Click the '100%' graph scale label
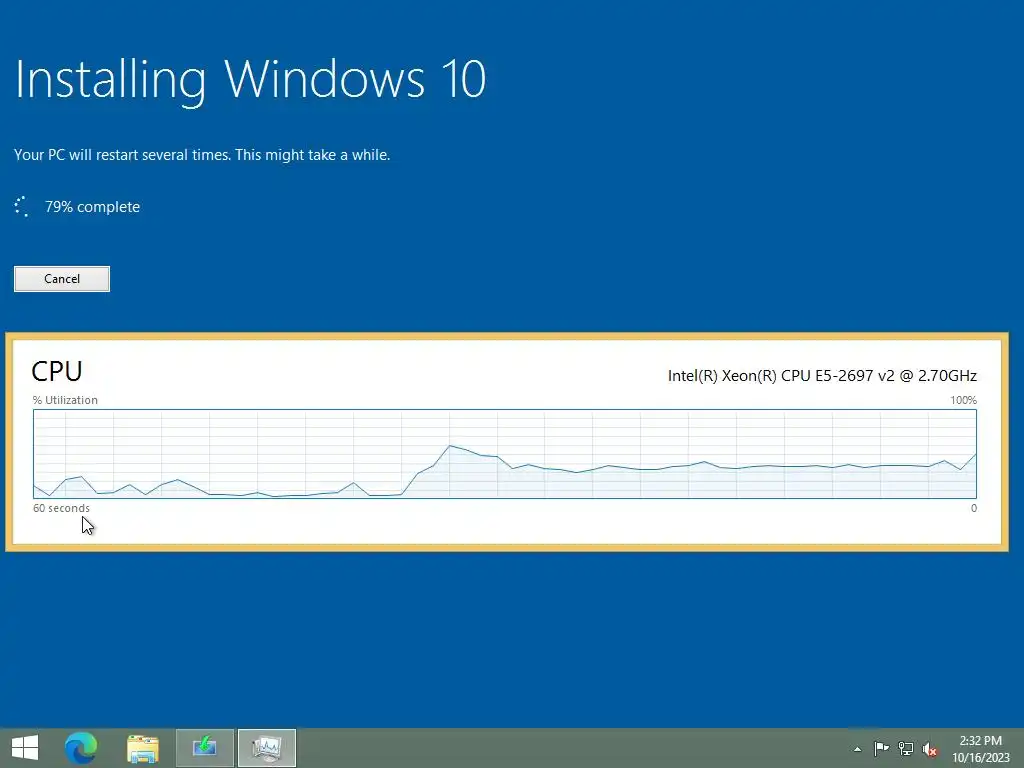 (963, 400)
